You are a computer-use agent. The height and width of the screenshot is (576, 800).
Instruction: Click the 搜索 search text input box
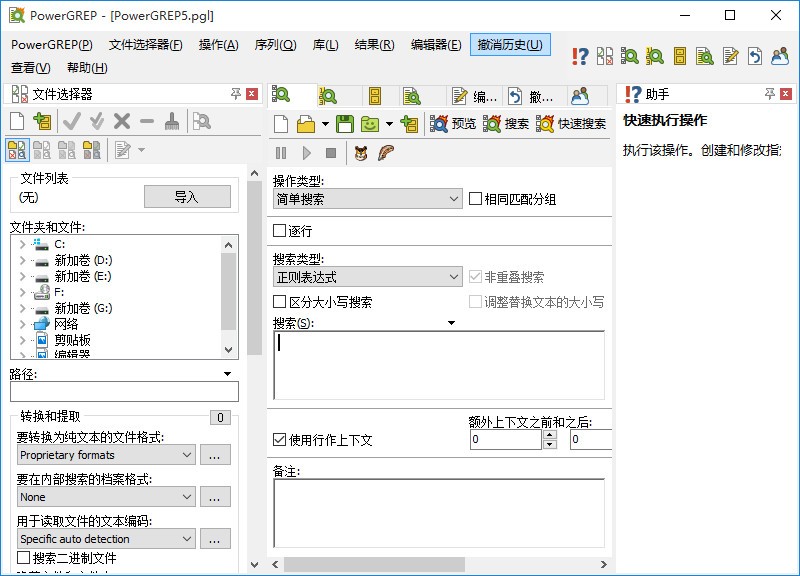pos(439,365)
